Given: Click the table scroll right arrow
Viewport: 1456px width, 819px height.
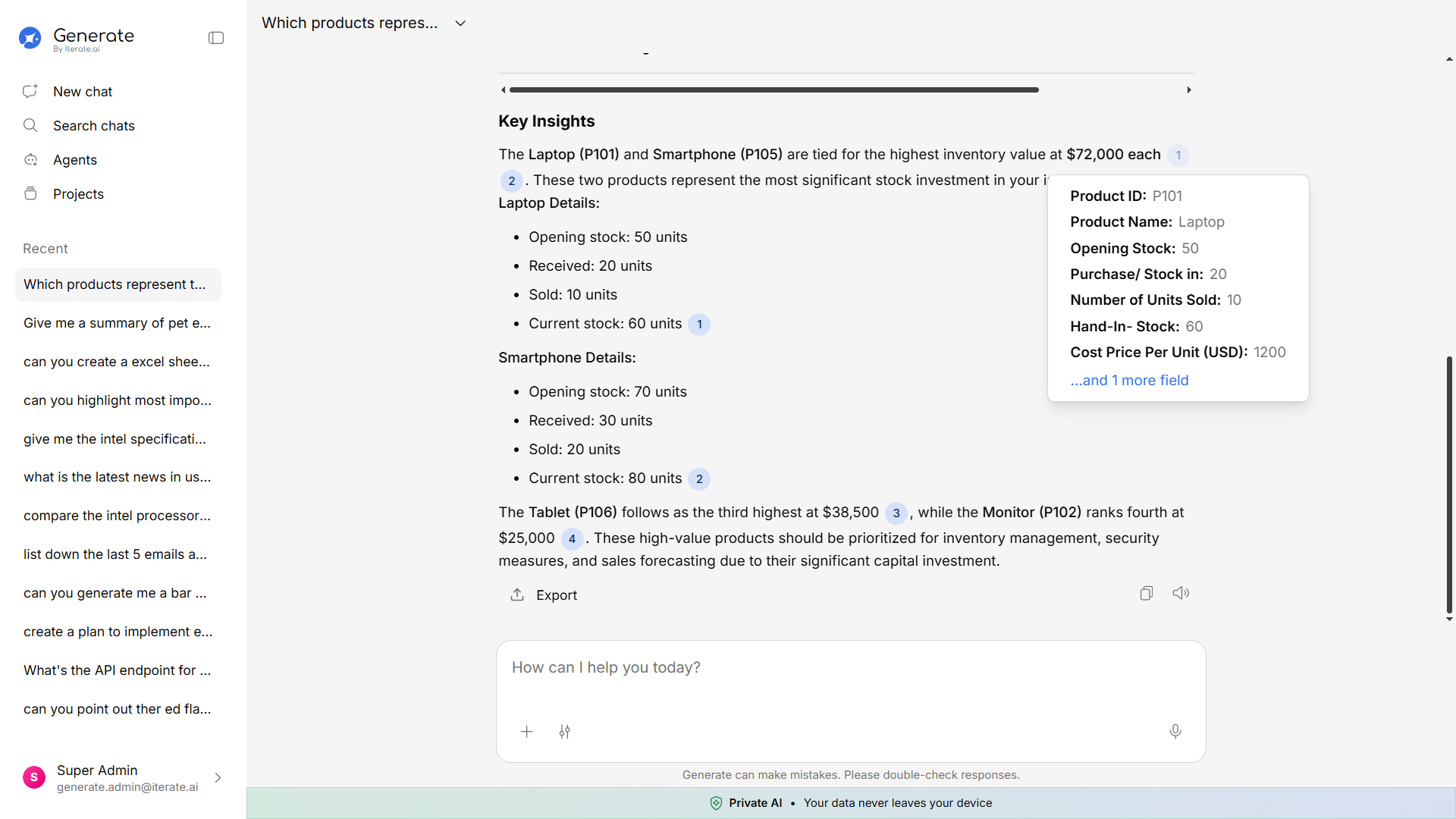Looking at the screenshot, I should click(1189, 90).
